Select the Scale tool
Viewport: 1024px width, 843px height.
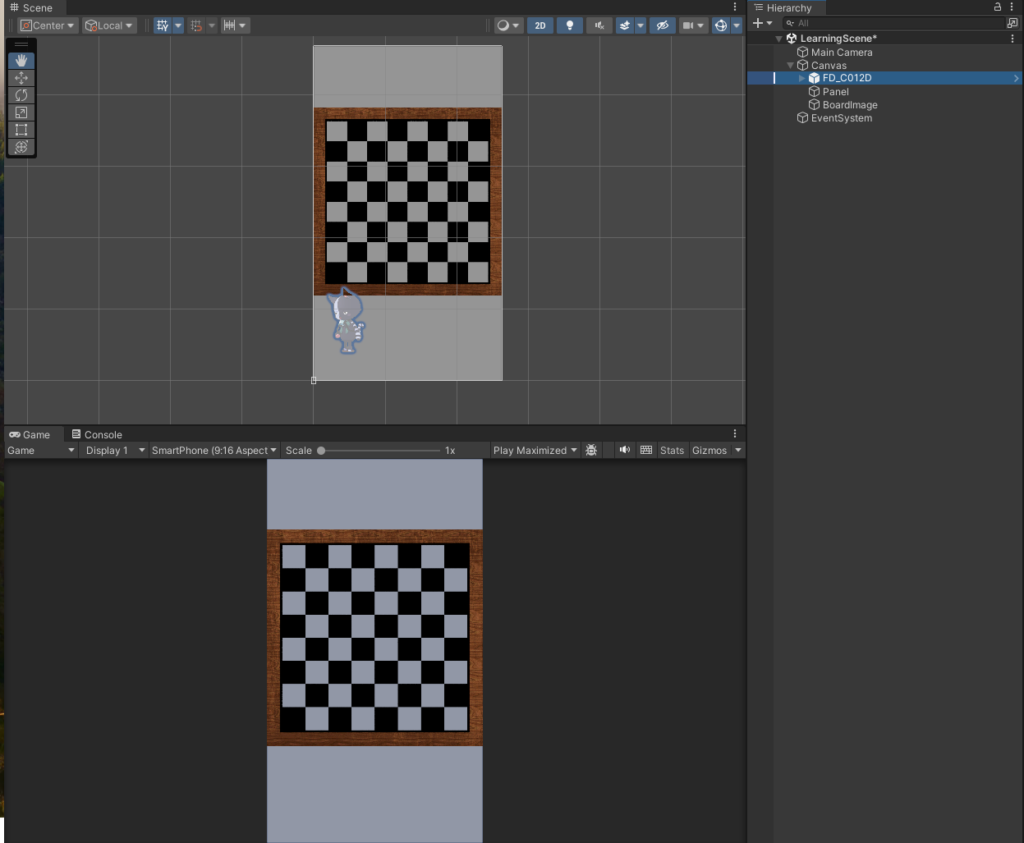coord(21,112)
